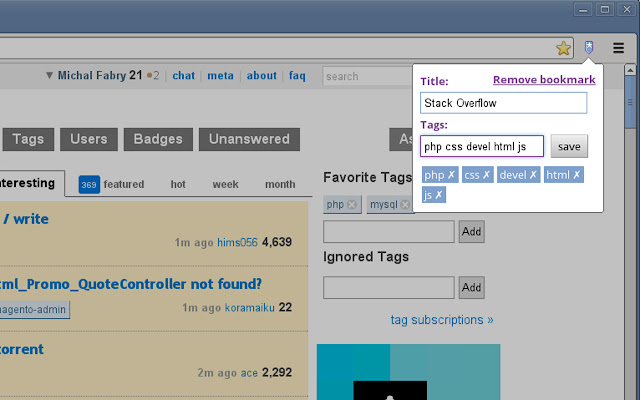Open the bookmark tagging extension icon

[589, 48]
